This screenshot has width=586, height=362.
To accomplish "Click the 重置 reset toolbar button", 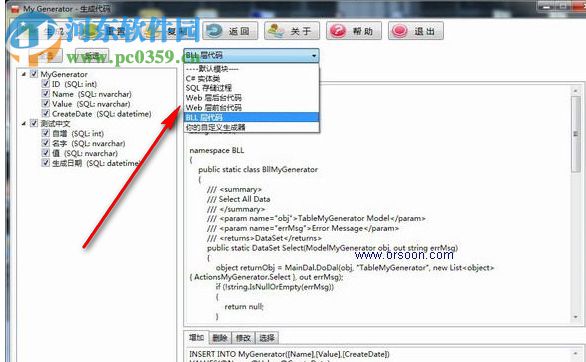I will point(107,31).
